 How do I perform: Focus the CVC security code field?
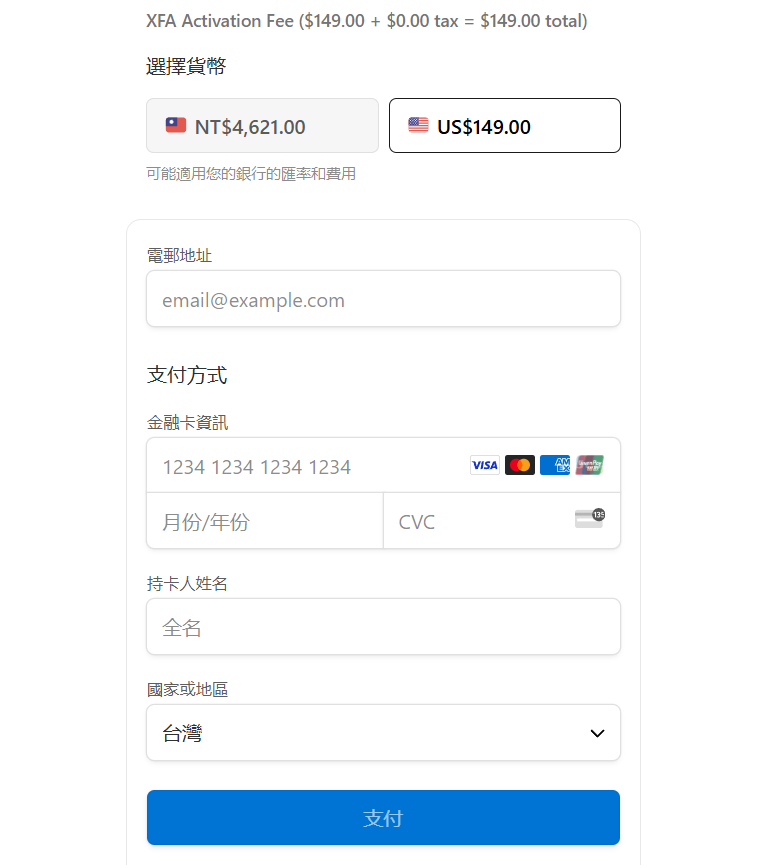coord(502,521)
